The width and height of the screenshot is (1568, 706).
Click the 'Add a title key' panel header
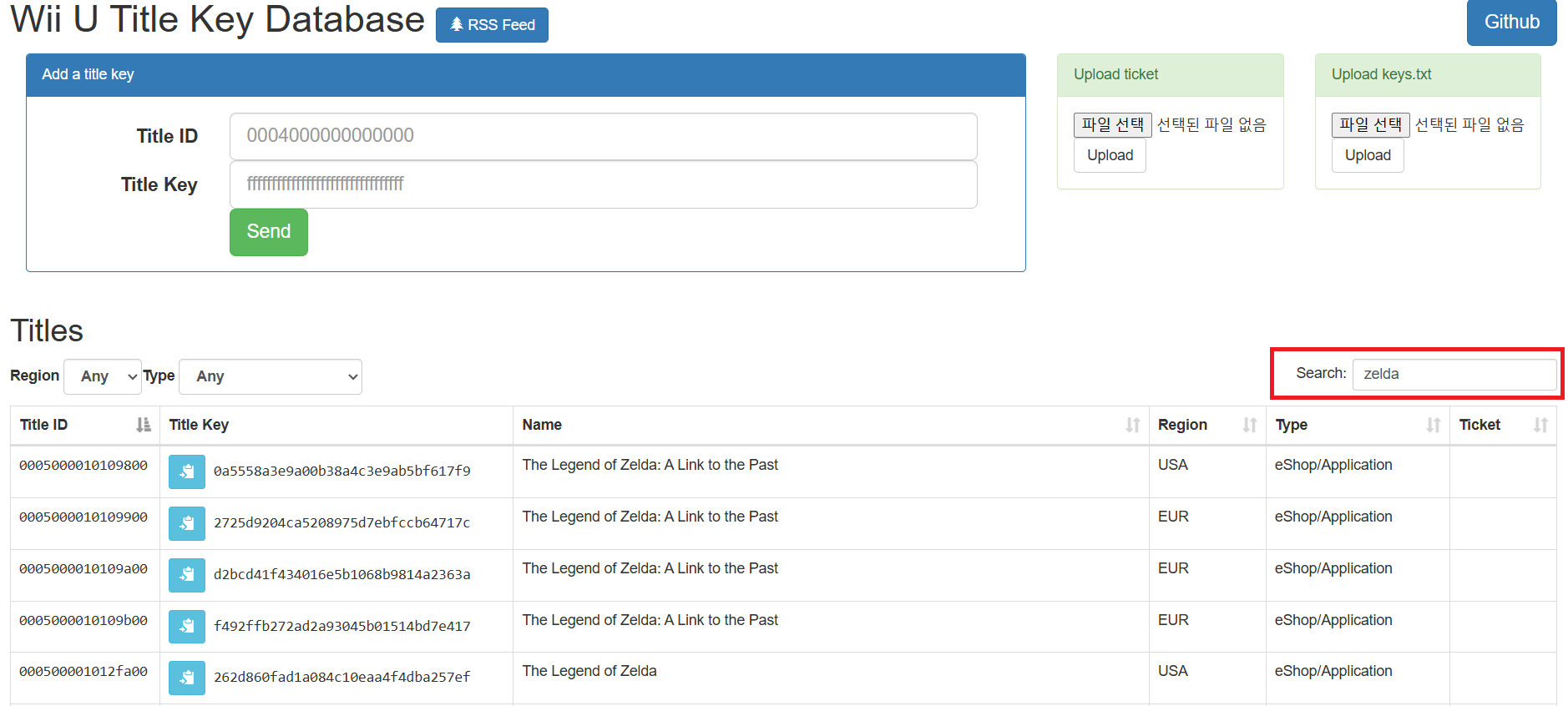click(x=526, y=75)
